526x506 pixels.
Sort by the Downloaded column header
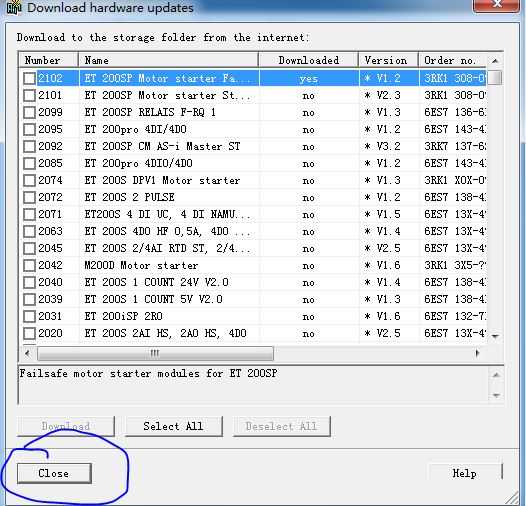click(x=308, y=60)
